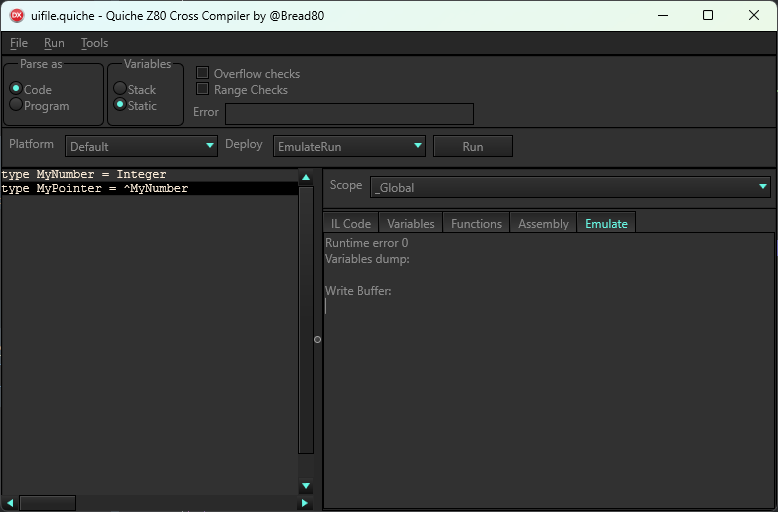Switch to the Variables tab
778x512 pixels.
(411, 223)
